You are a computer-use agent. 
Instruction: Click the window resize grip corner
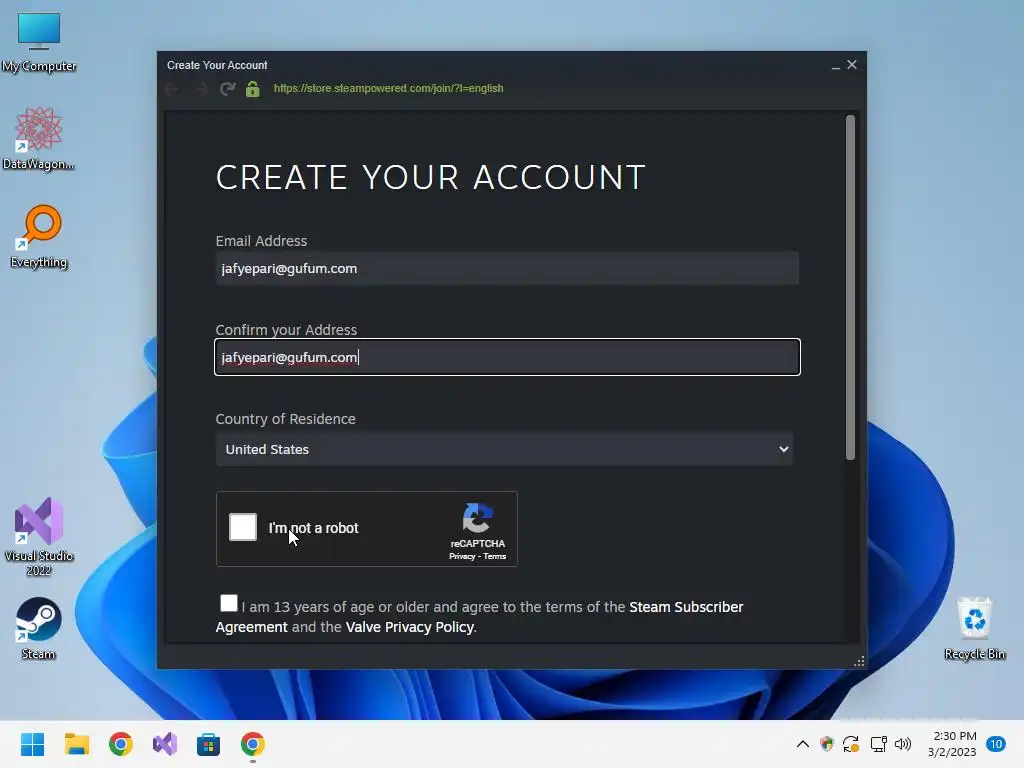tap(859, 661)
